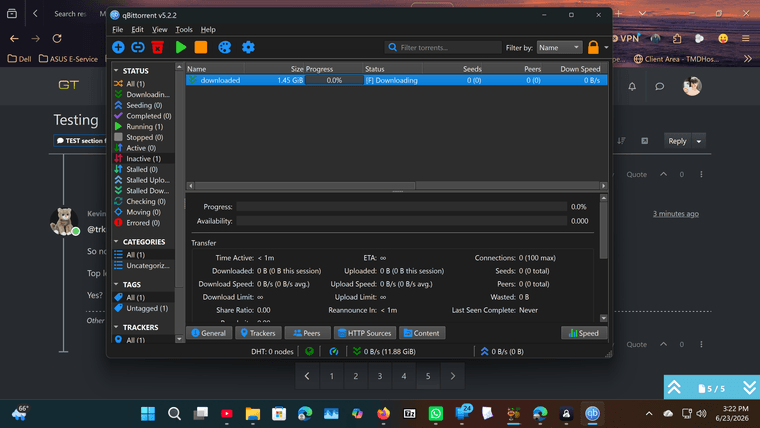This screenshot has width=760, height=428.
Task: Select the Downloading status filter
Action: coord(143,95)
